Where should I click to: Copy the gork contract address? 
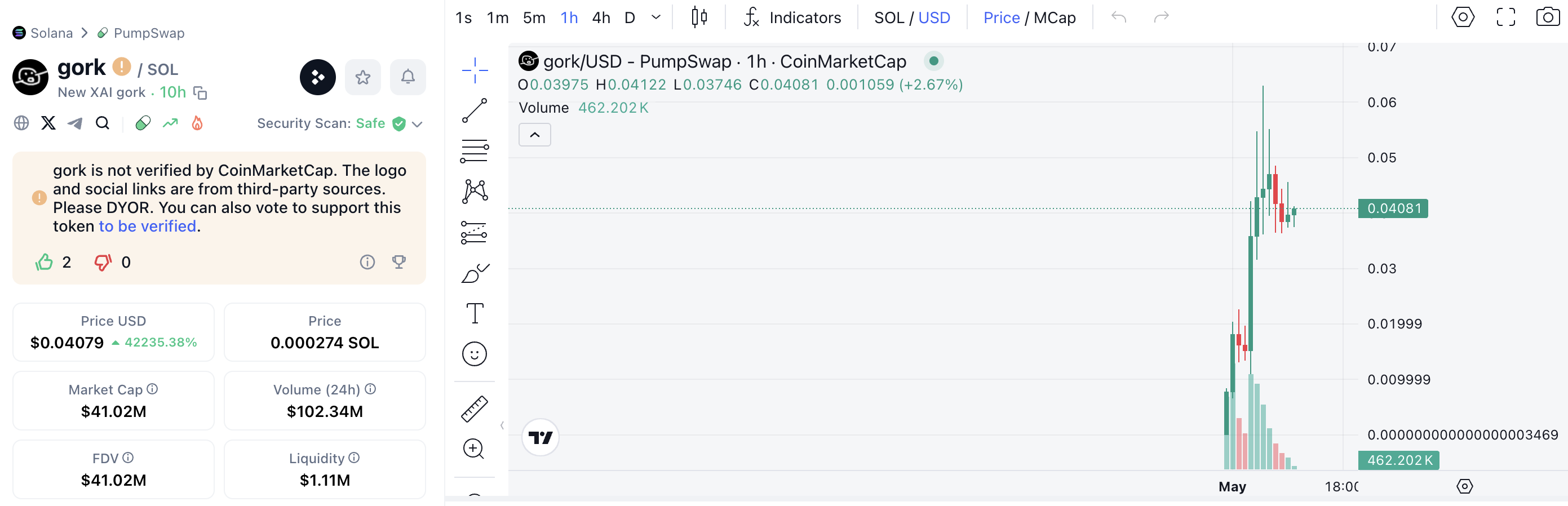coord(200,93)
